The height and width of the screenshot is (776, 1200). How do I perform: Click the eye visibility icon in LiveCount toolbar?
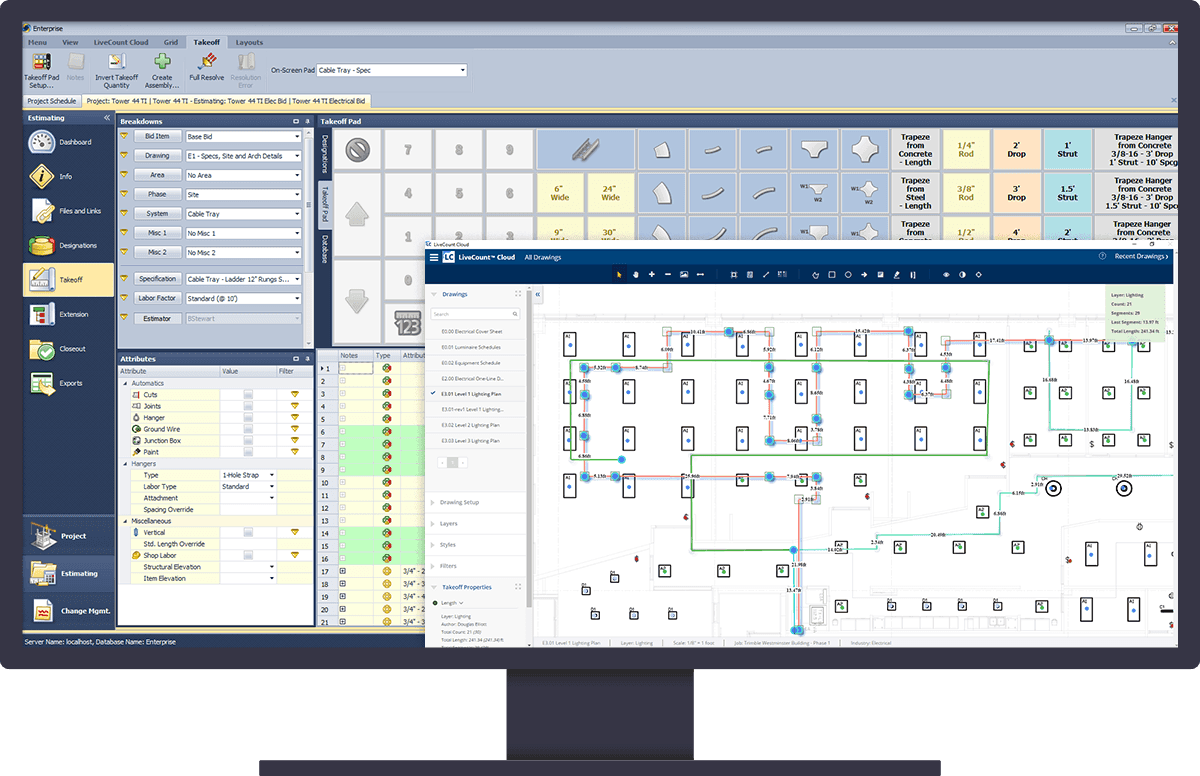click(x=946, y=274)
